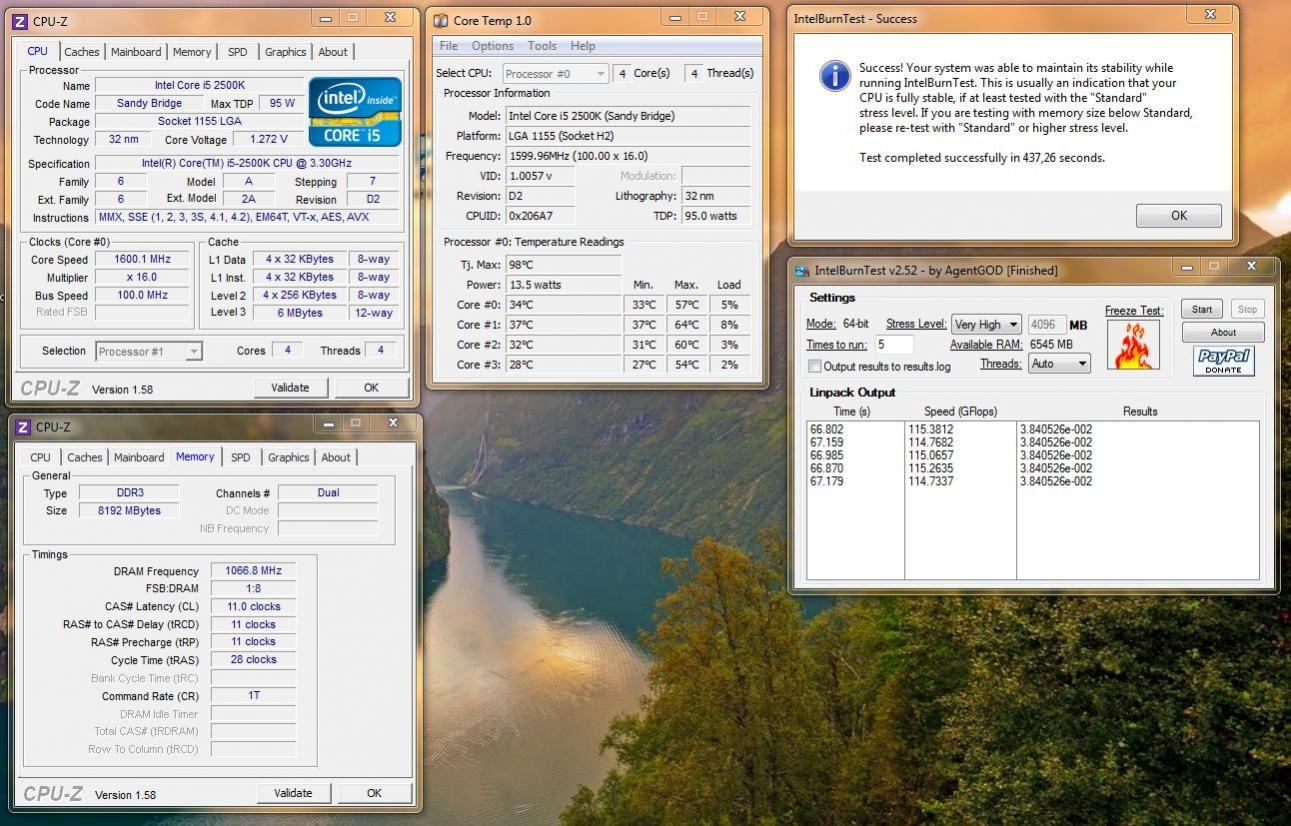The height and width of the screenshot is (826, 1291).
Task: Click the CAS# Latency 11.0 clocks value
Action: click(253, 607)
